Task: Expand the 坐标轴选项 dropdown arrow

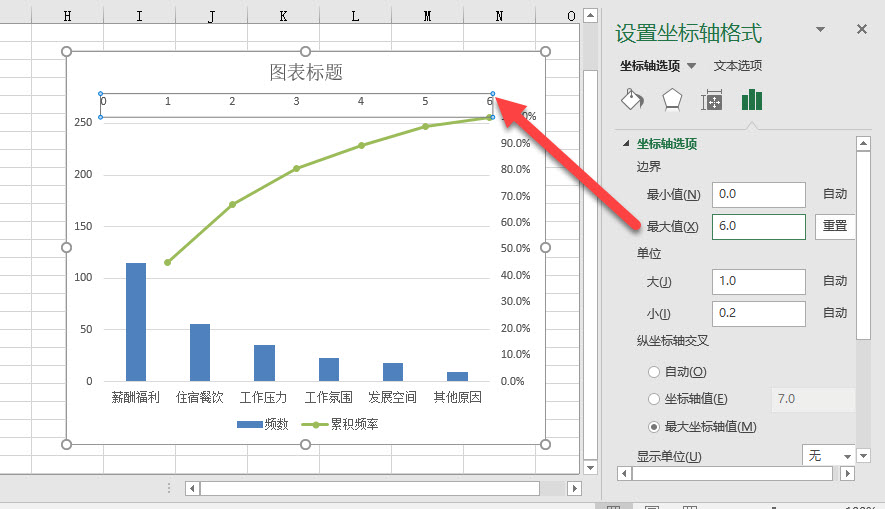Action: click(x=691, y=66)
